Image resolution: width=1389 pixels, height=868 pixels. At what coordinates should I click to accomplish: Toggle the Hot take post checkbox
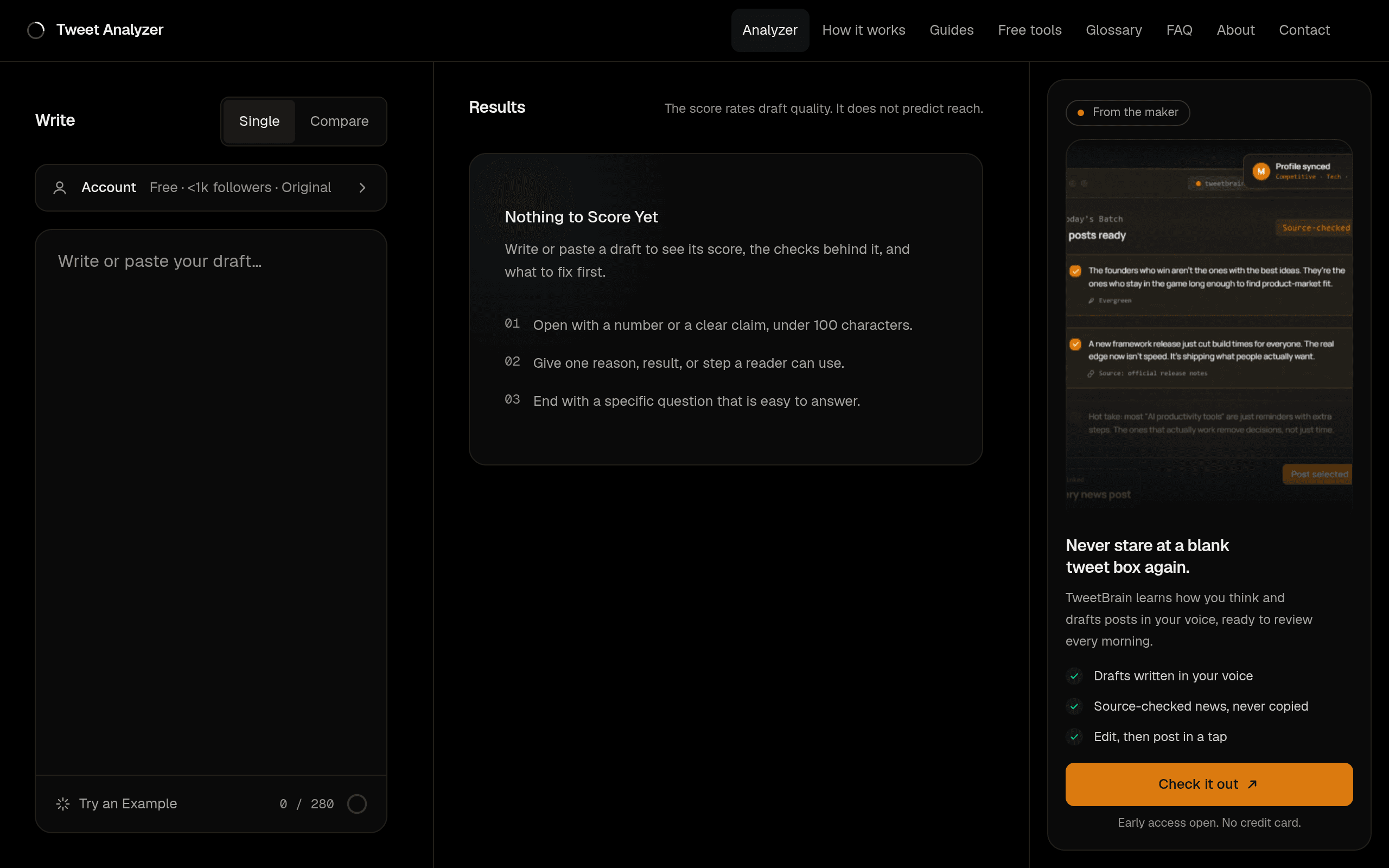click(x=1075, y=417)
